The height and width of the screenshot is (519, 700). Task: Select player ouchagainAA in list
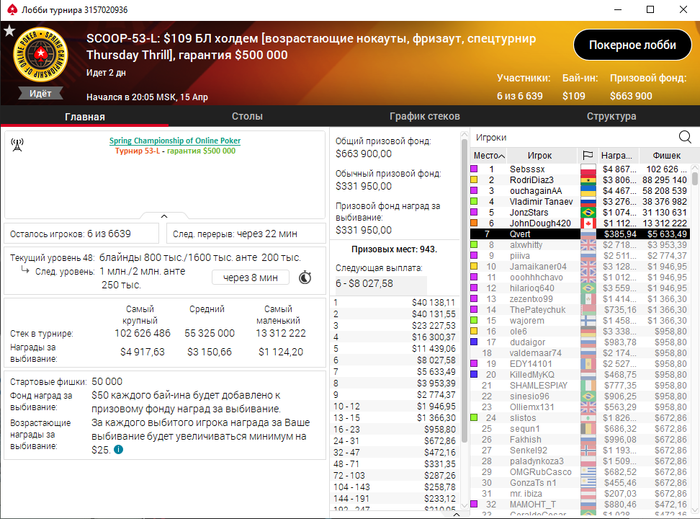(579, 191)
